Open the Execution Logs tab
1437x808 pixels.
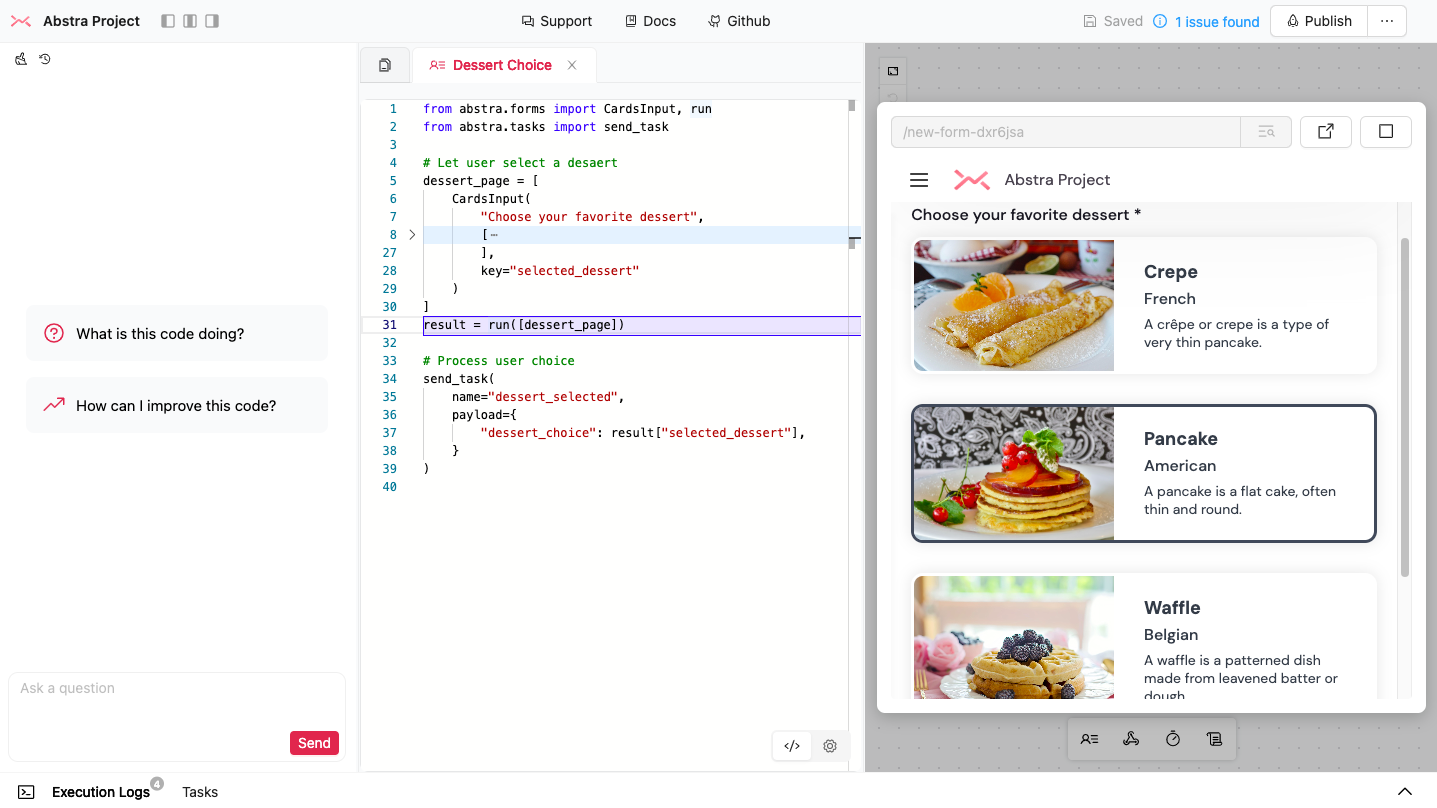click(x=100, y=792)
